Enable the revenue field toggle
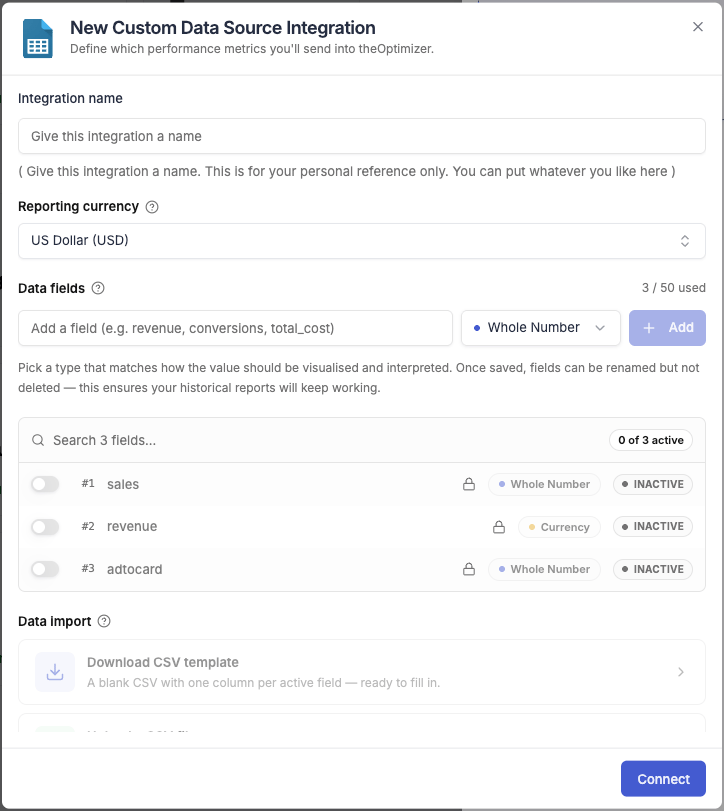This screenshot has width=724, height=811. tap(45, 527)
